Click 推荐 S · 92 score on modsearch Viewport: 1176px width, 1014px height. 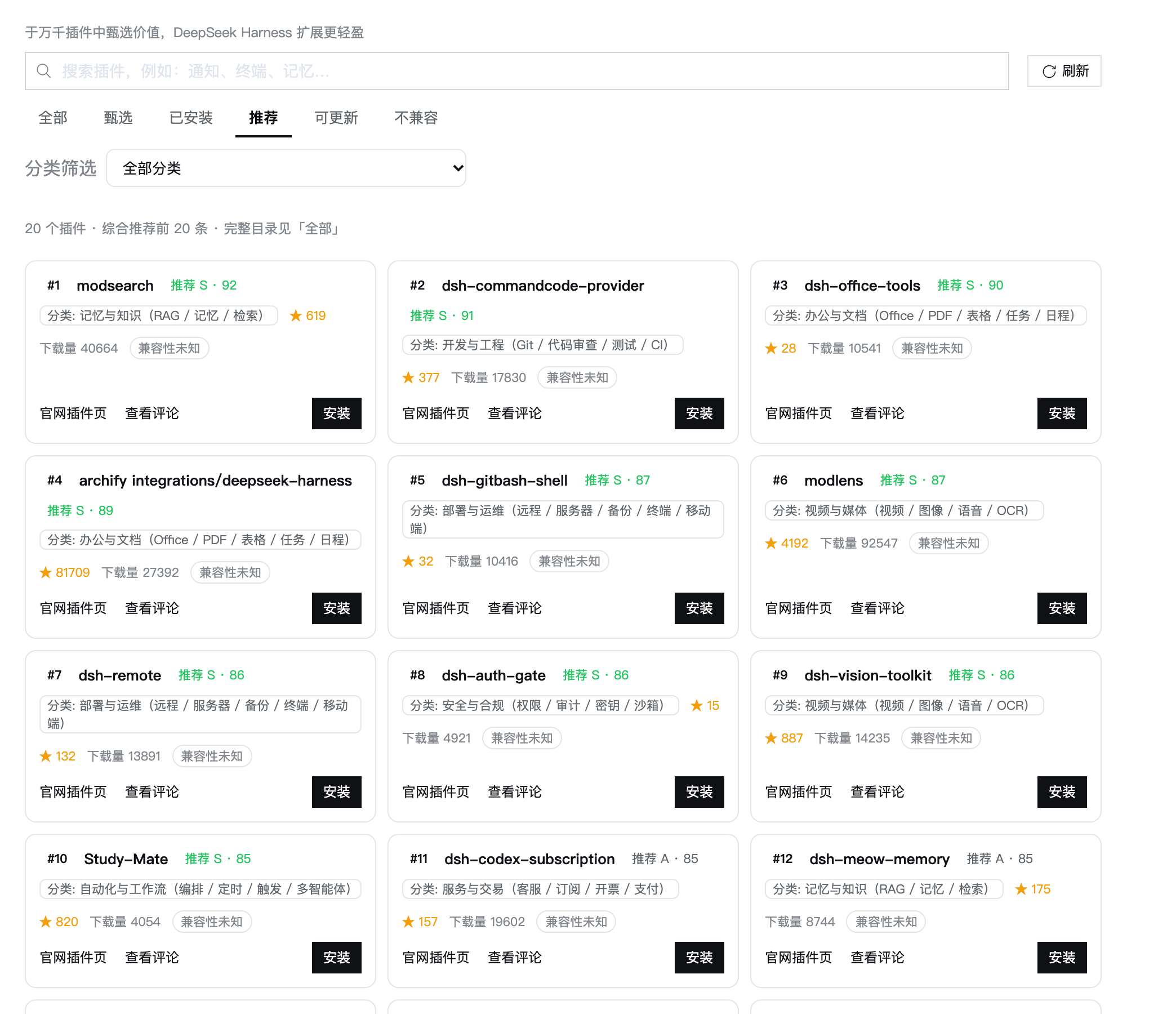point(204,285)
